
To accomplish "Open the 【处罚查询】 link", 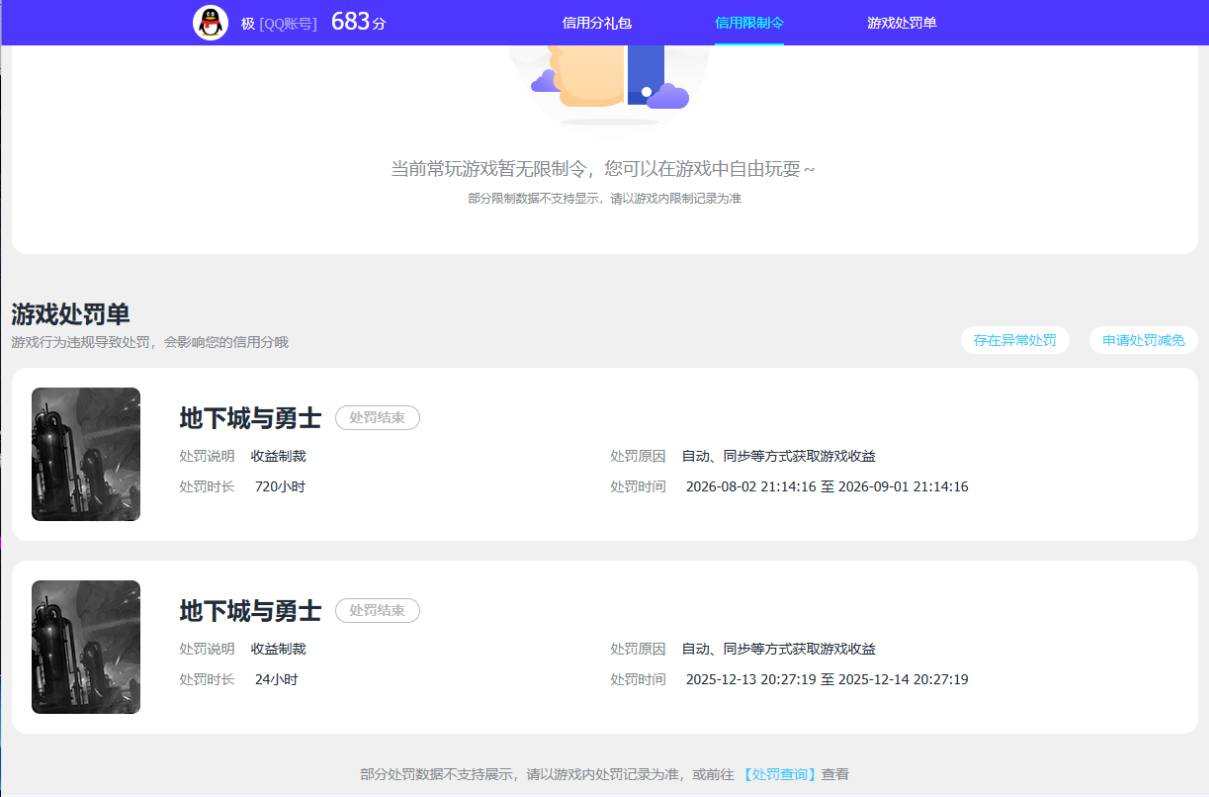I will point(780,774).
